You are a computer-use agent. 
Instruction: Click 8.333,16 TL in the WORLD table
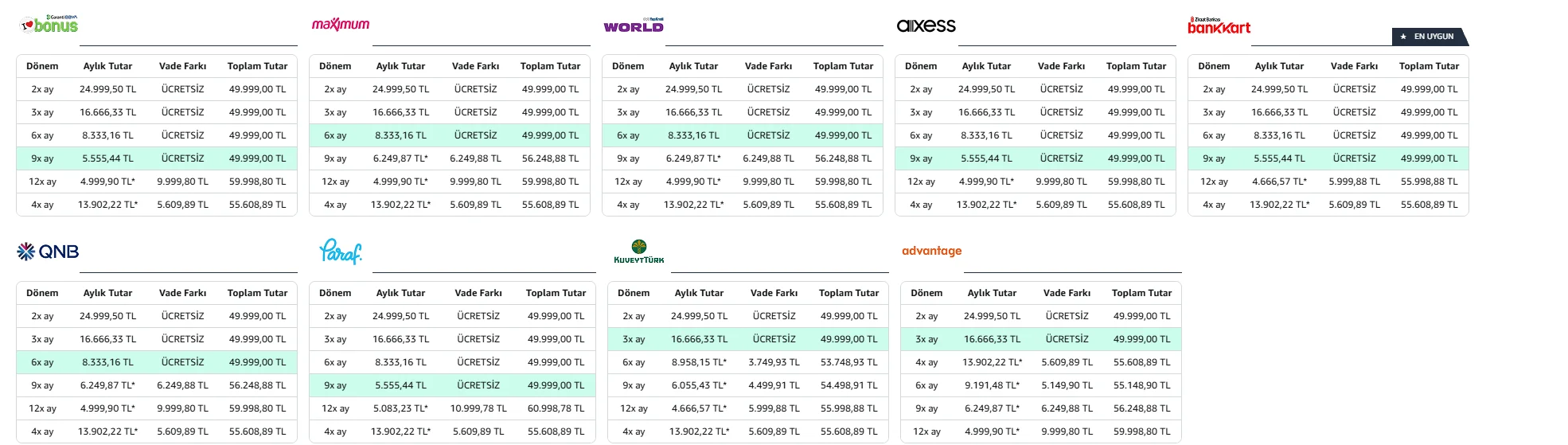tap(693, 135)
